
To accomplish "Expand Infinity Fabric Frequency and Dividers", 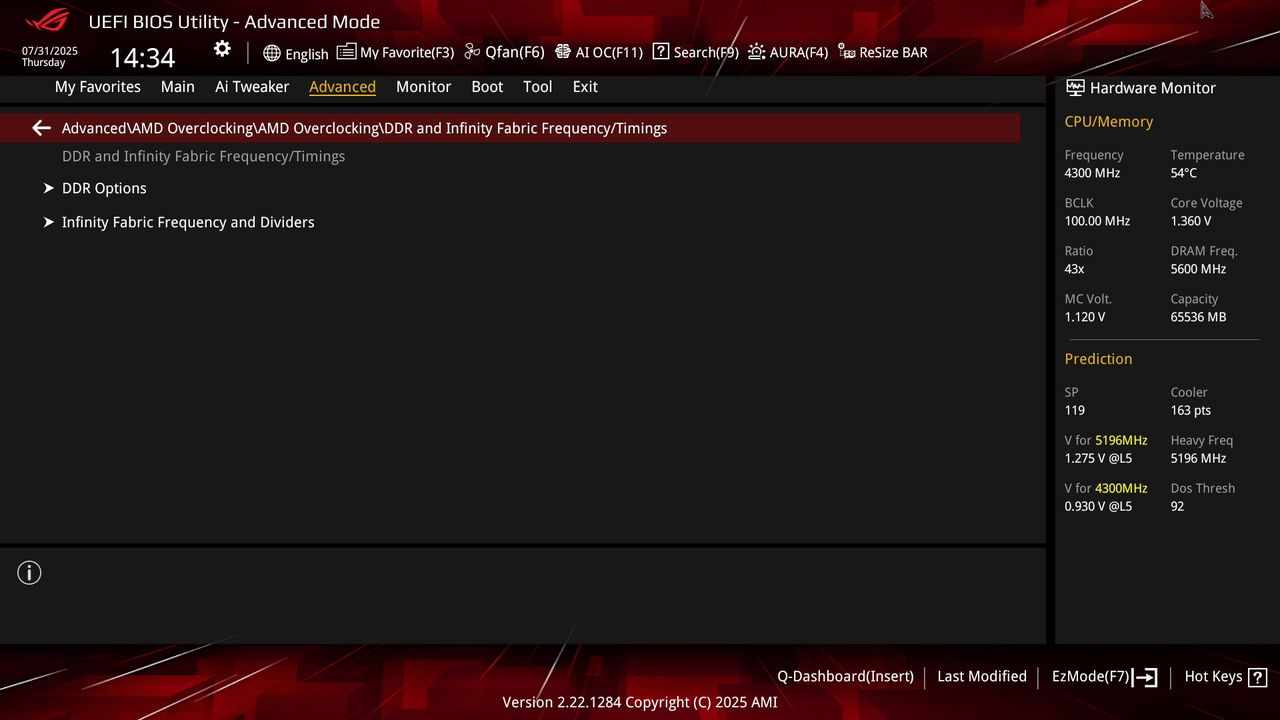I will click(x=188, y=222).
